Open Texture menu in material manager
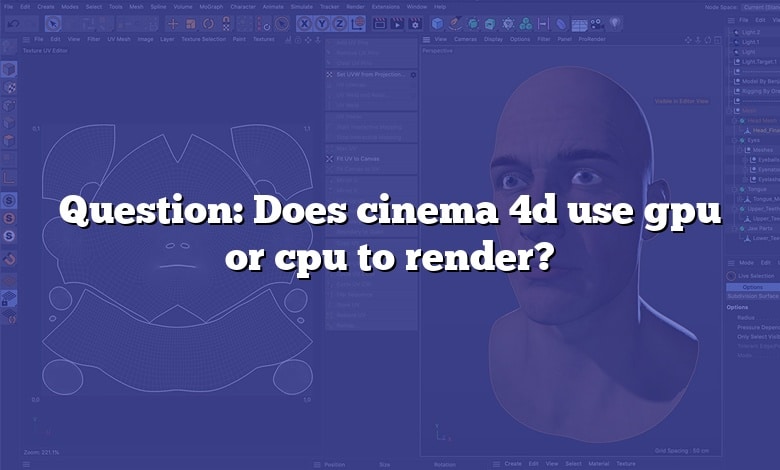 tap(626, 464)
